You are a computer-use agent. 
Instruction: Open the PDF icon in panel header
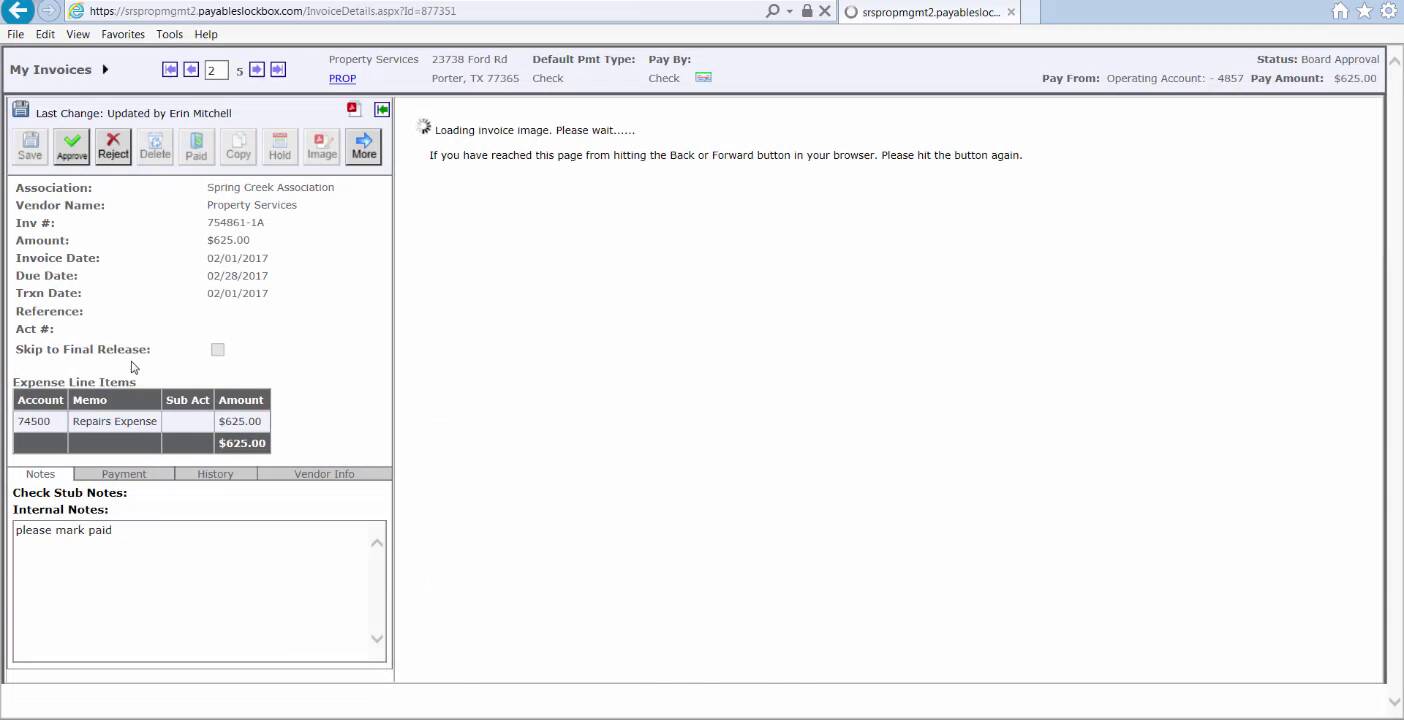[x=353, y=109]
